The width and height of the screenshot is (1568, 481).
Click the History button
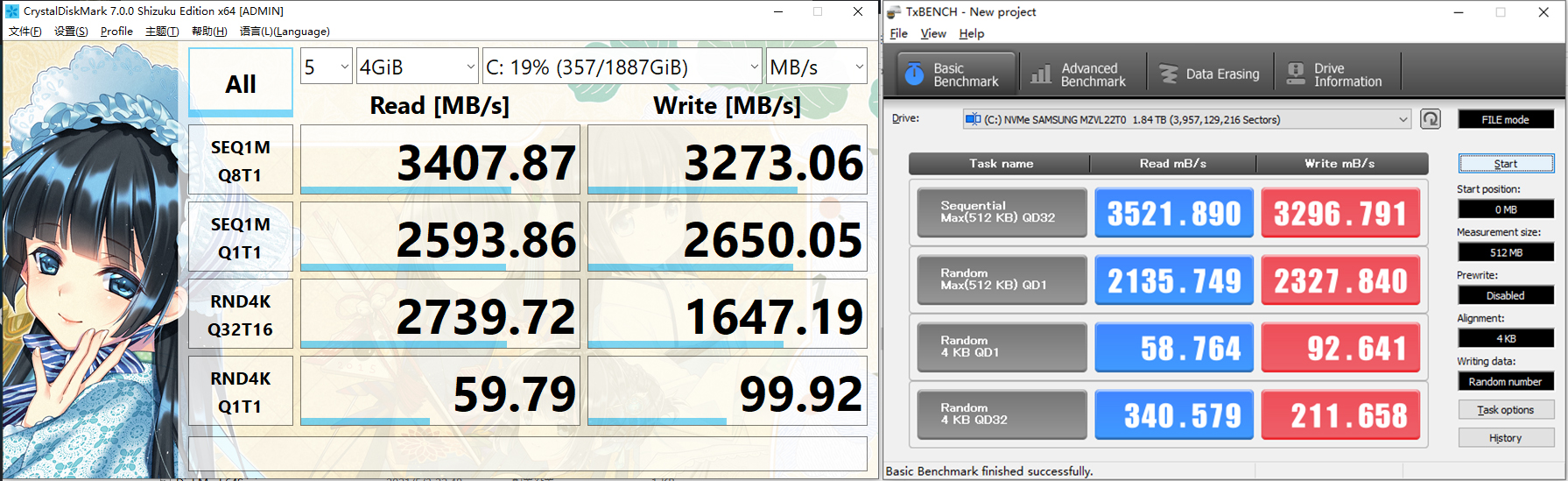[x=1506, y=438]
